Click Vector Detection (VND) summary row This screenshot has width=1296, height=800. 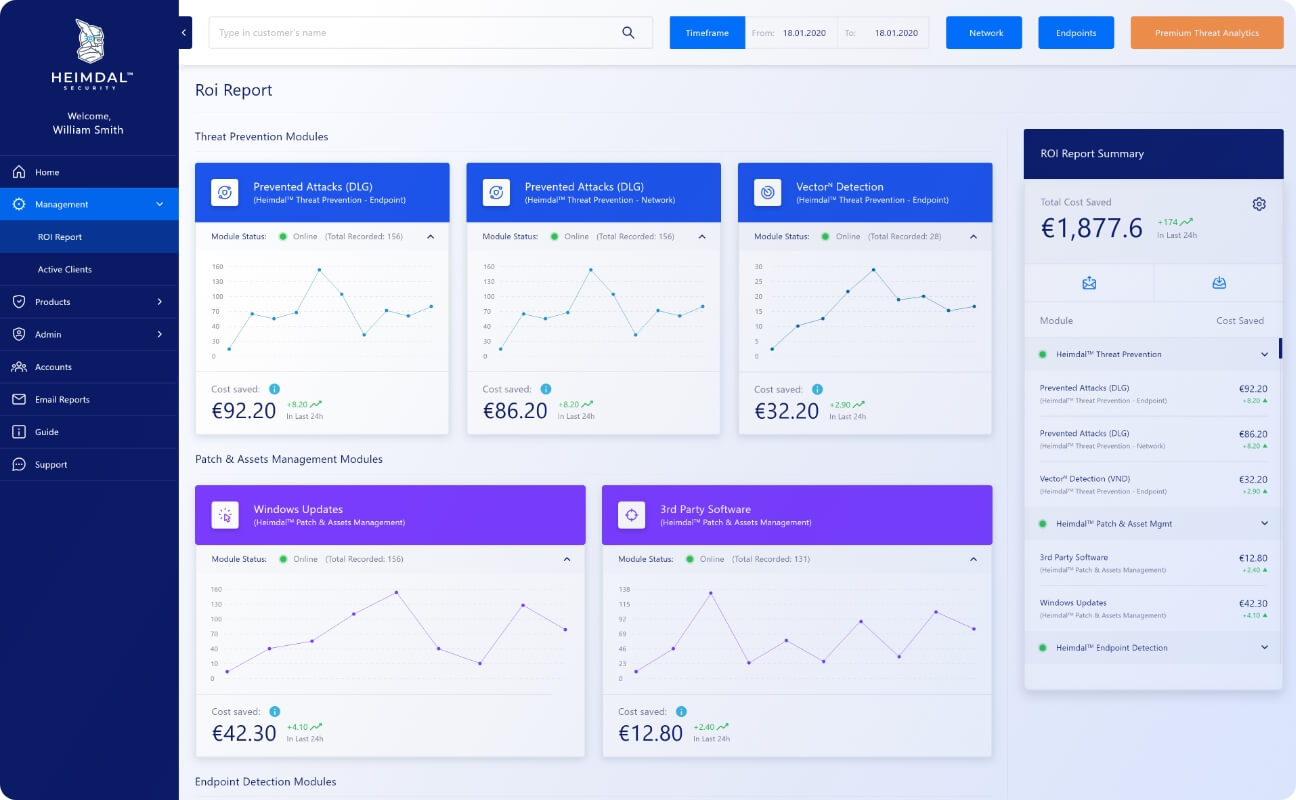1153,484
